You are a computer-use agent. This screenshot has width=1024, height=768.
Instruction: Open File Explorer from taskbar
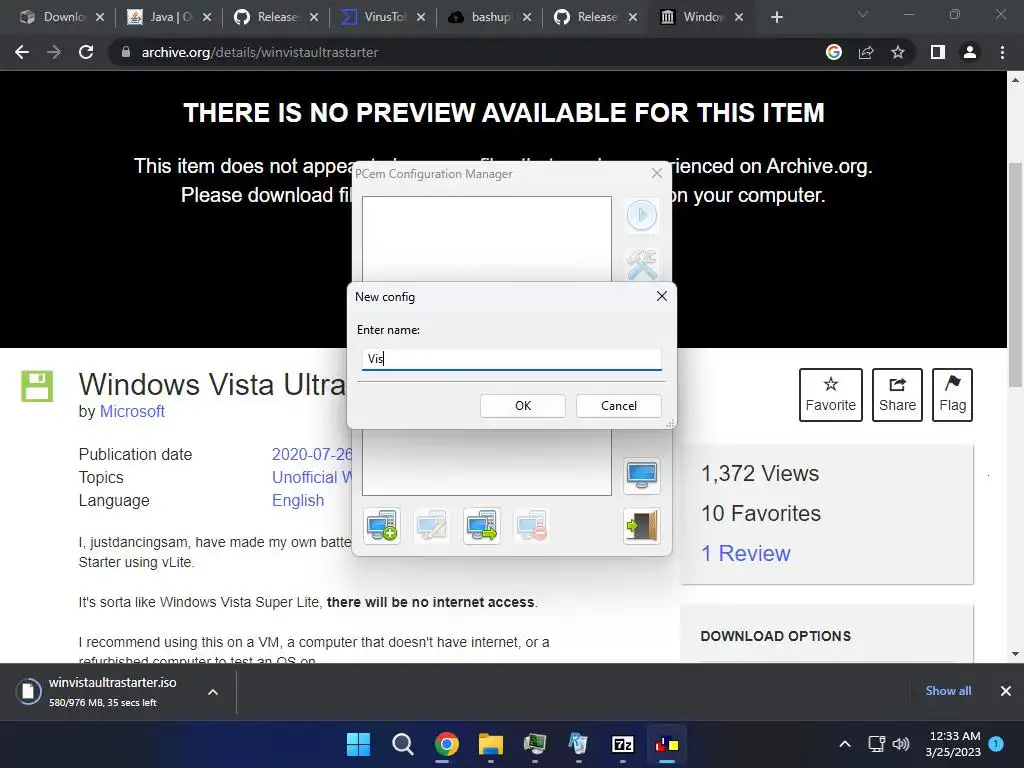[x=490, y=744]
